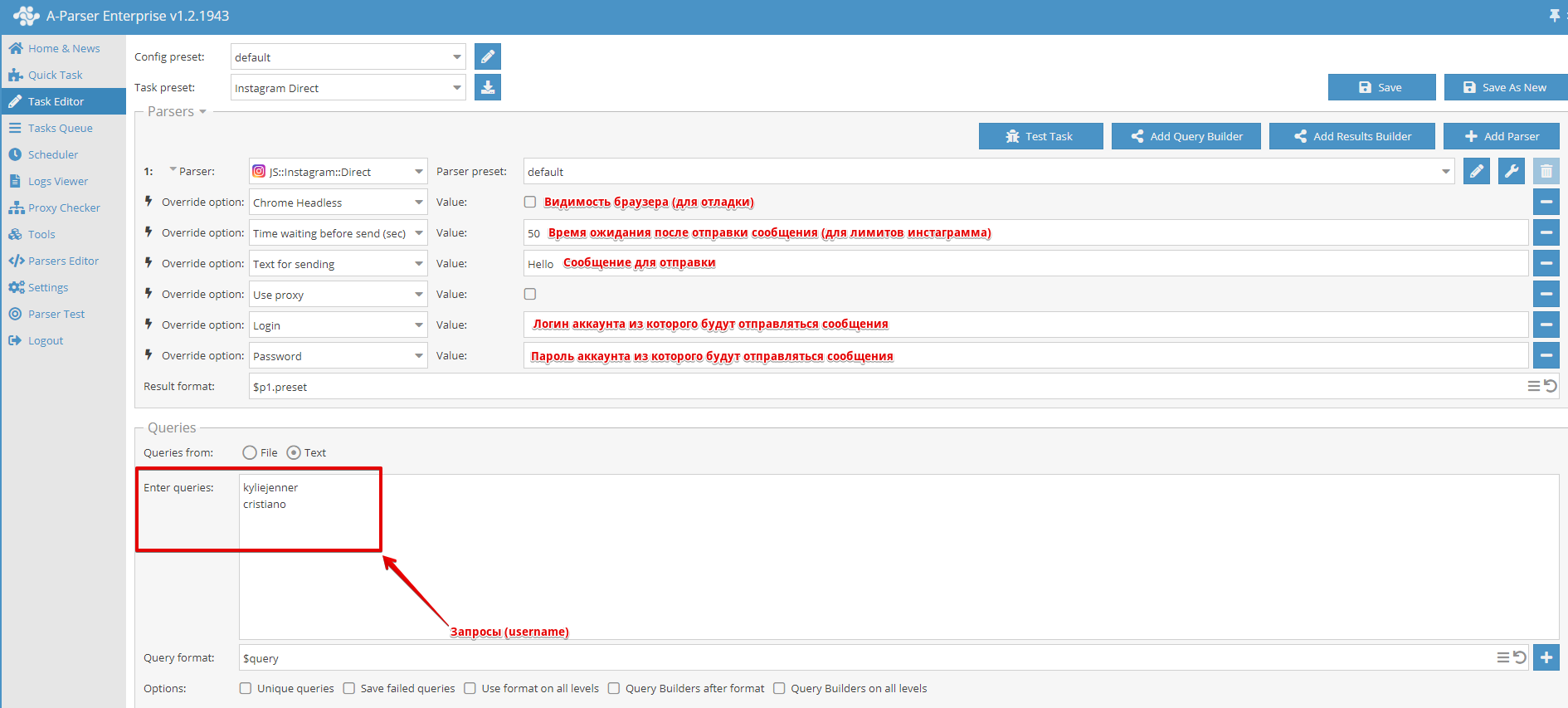
Task: Select the Text radio for Queries from
Action: coord(294,452)
